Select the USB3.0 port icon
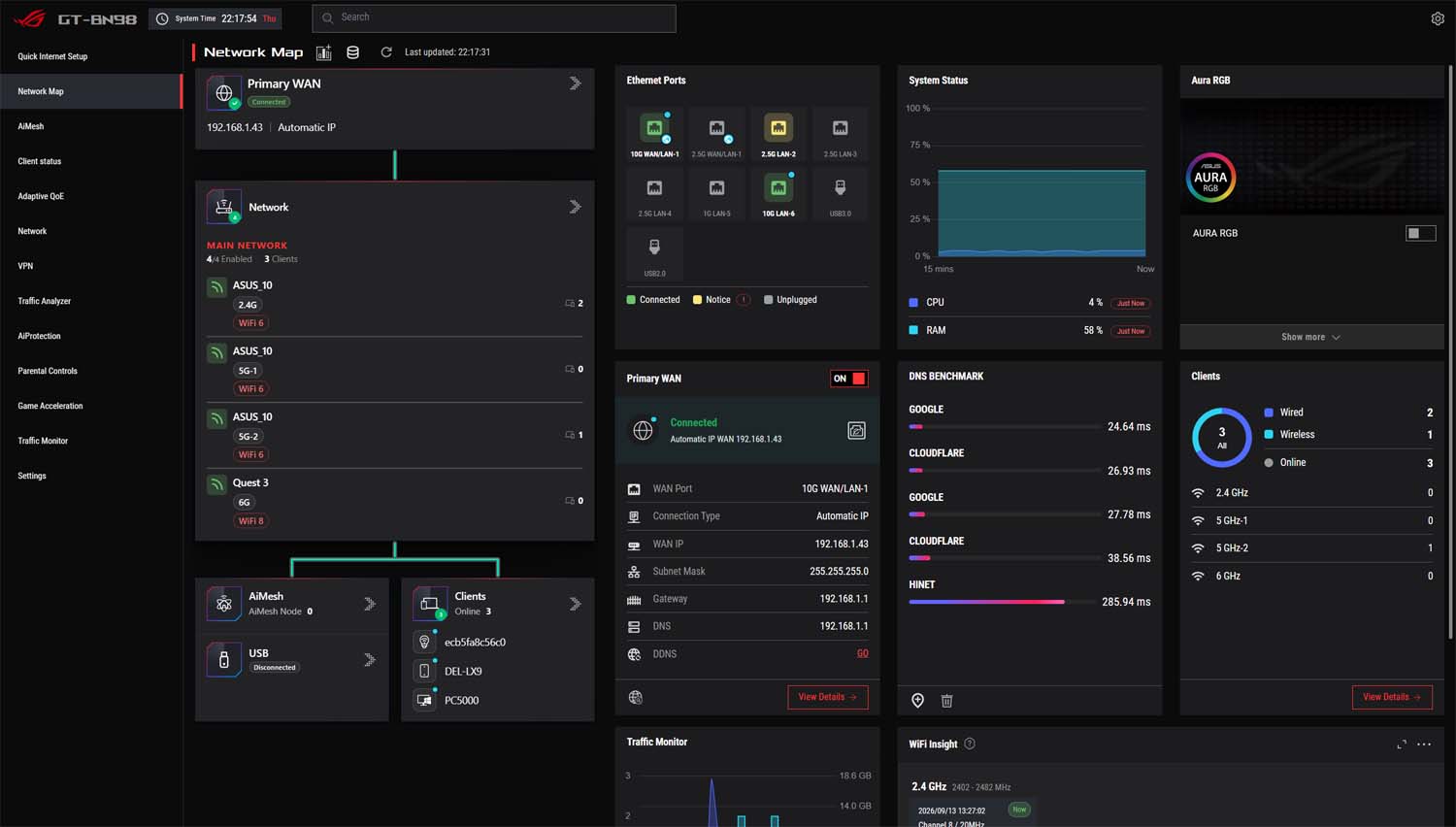The width and height of the screenshot is (1456, 827). coord(841,188)
